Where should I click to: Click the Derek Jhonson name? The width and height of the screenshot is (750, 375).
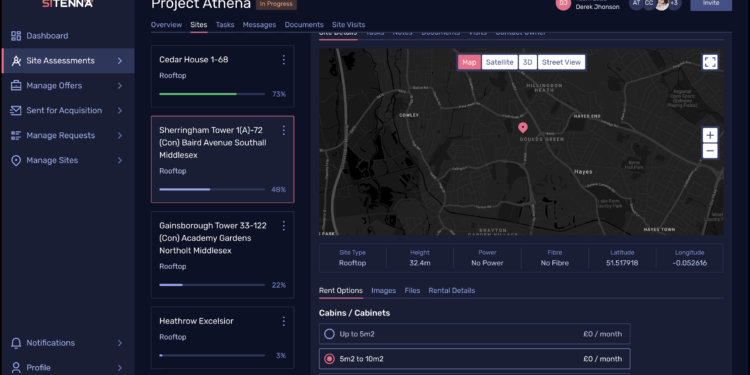597,7
